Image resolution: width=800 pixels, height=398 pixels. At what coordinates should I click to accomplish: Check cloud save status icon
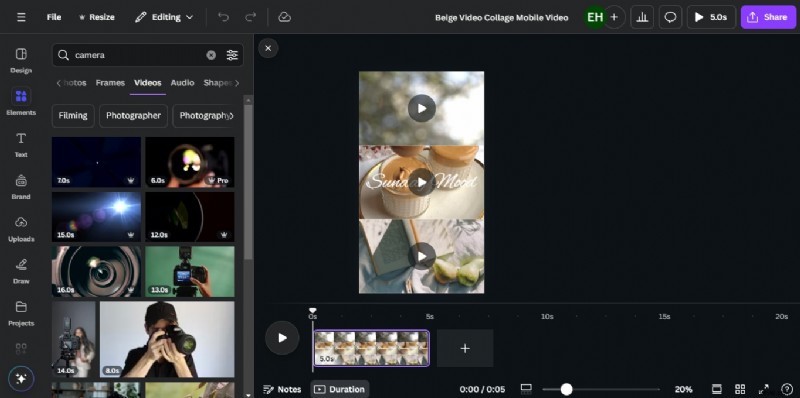tap(285, 17)
